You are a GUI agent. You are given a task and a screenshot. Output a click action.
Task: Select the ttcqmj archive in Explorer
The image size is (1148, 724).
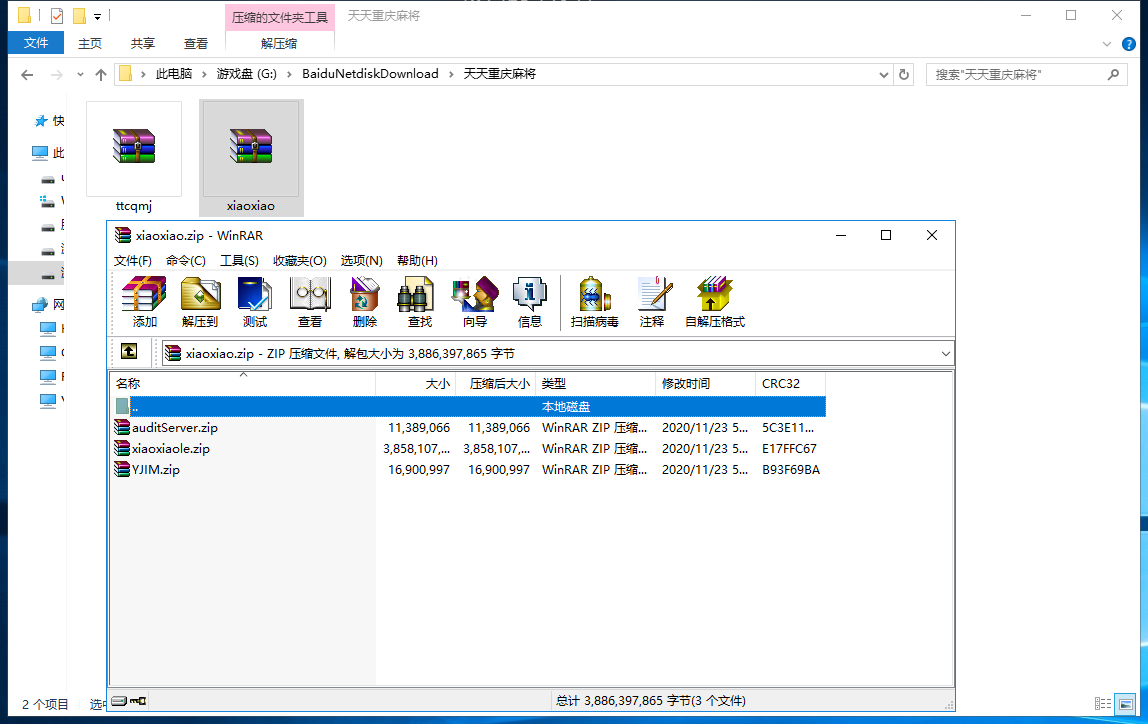(134, 157)
